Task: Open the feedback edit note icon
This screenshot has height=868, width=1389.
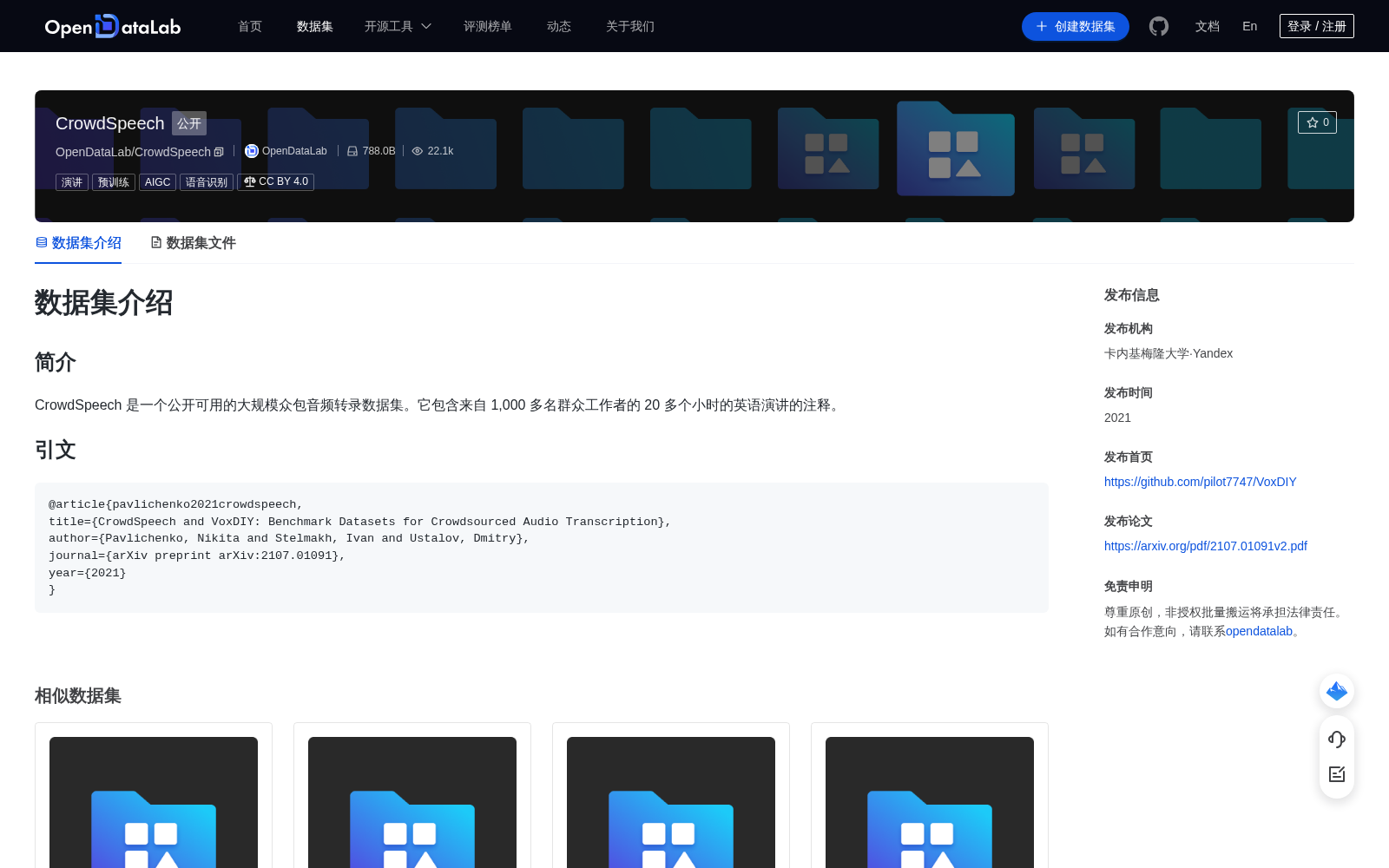Action: coord(1337,774)
